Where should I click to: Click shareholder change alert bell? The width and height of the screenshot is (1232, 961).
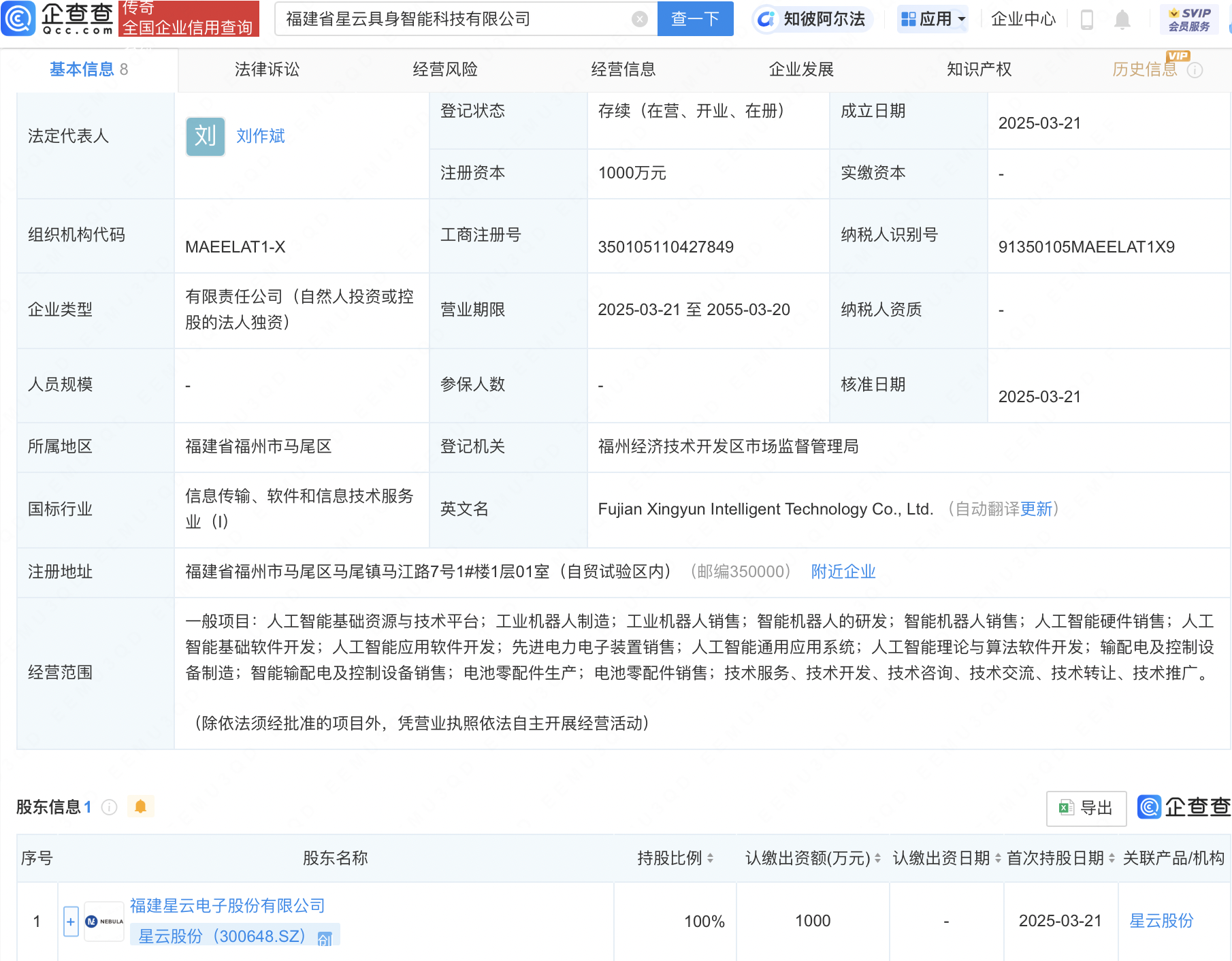click(x=141, y=807)
